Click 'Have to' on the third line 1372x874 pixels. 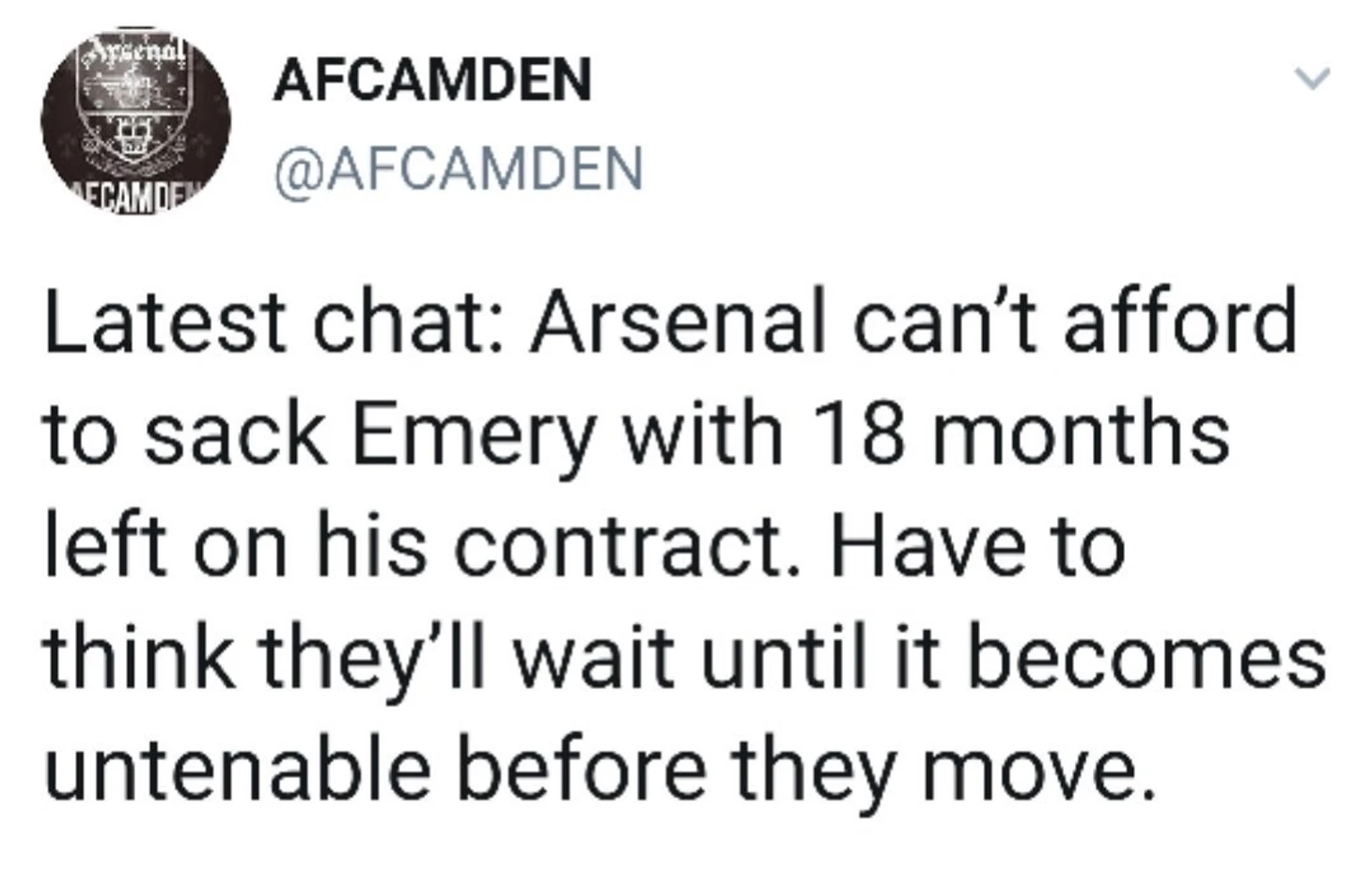tap(977, 546)
